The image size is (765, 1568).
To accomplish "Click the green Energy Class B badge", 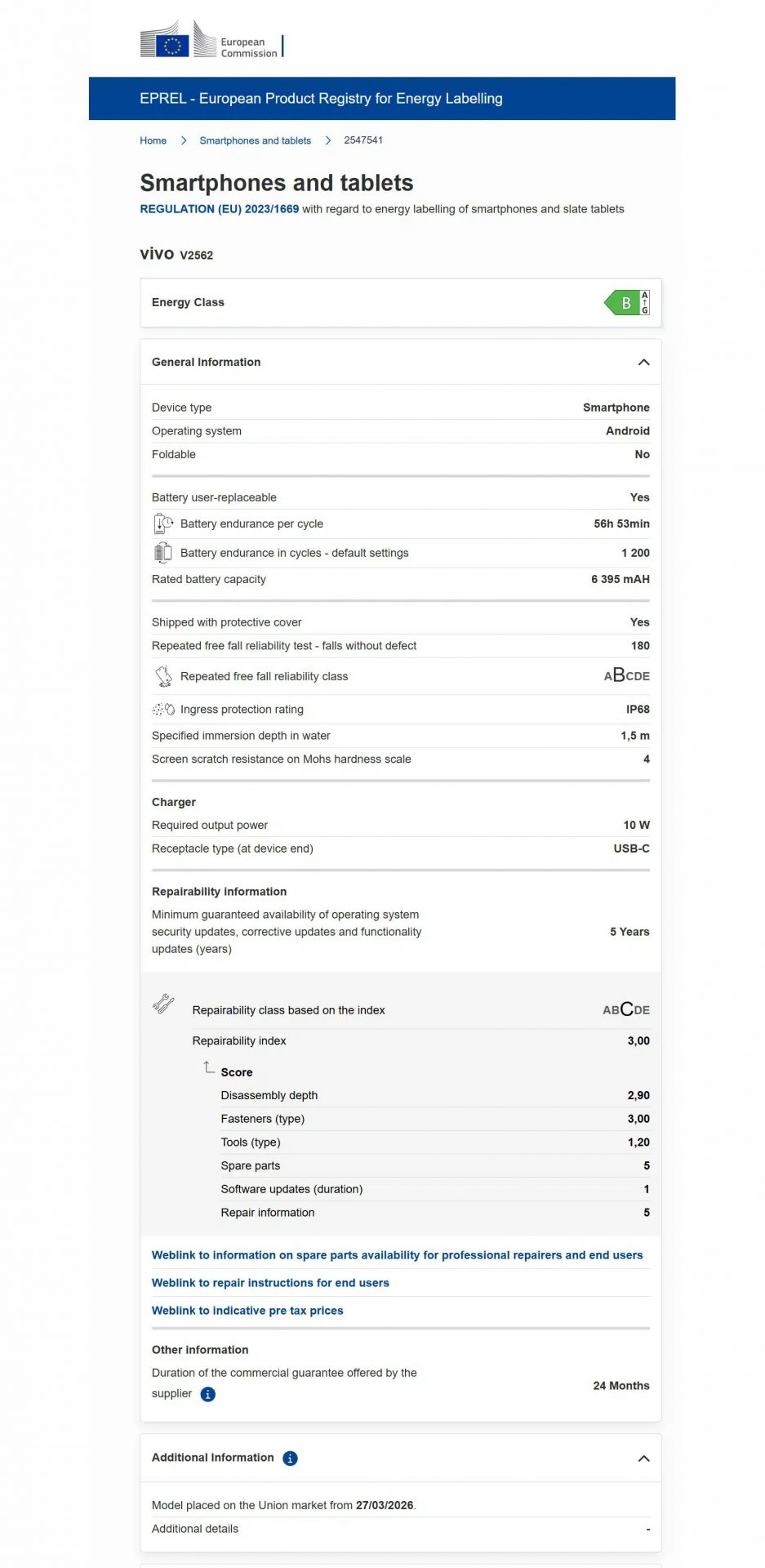I will (x=625, y=302).
